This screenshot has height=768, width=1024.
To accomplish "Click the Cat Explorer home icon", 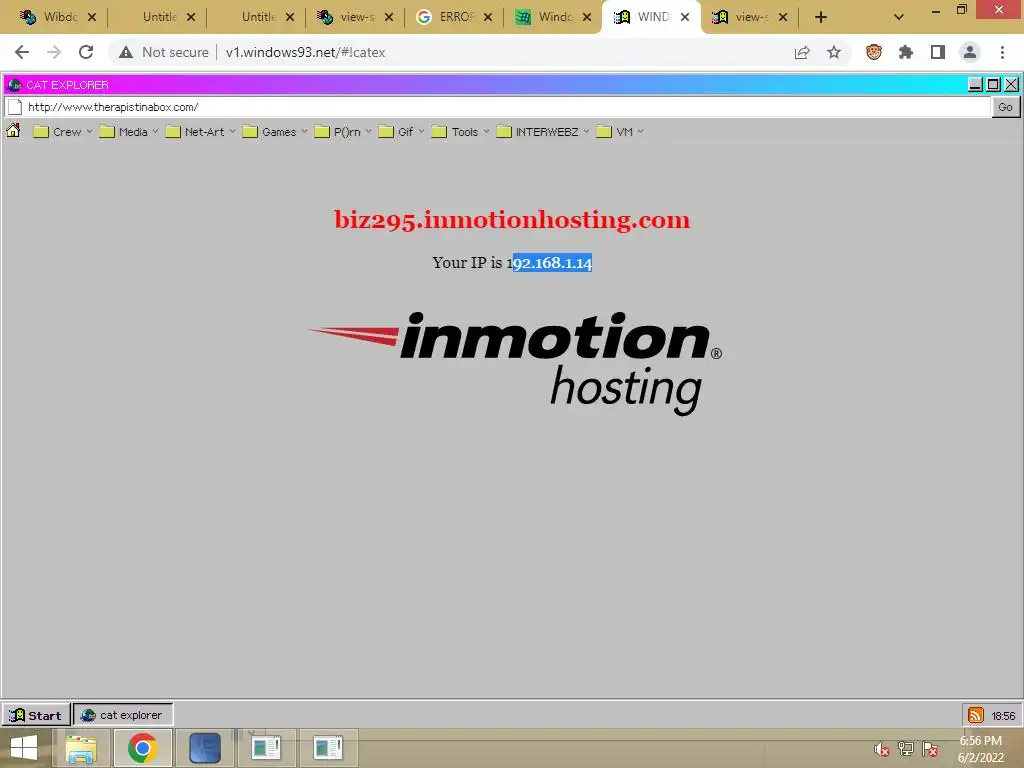I will point(13,131).
